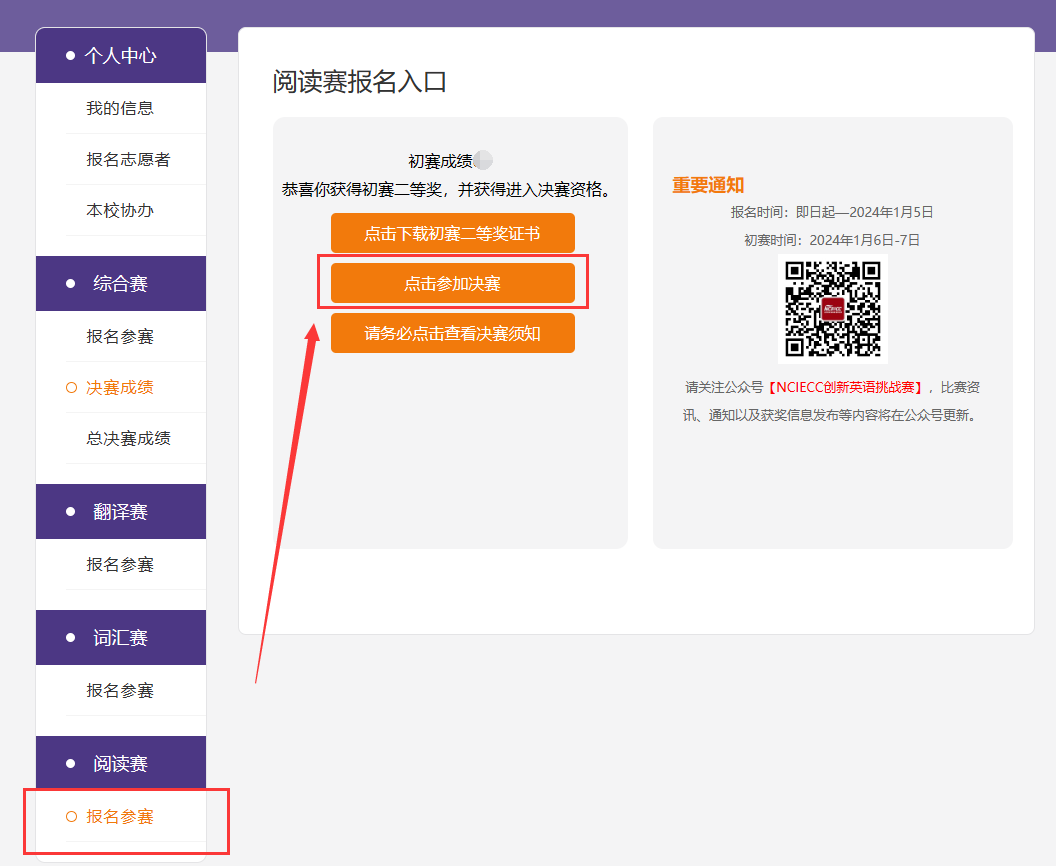View 总决赛成绩 sidebar item
The height and width of the screenshot is (866, 1056).
pyautogui.click(x=128, y=439)
